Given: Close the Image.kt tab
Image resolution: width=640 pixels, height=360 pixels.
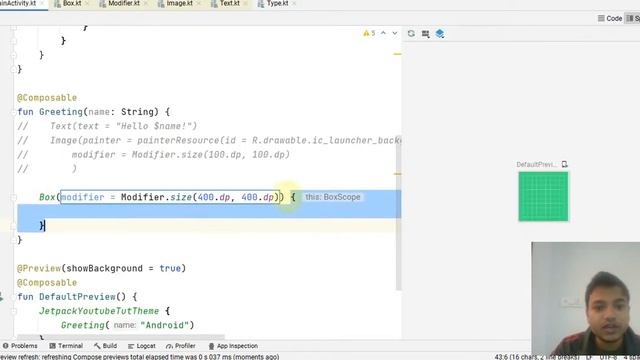Looking at the screenshot, I should pyautogui.click(x=199, y=4).
